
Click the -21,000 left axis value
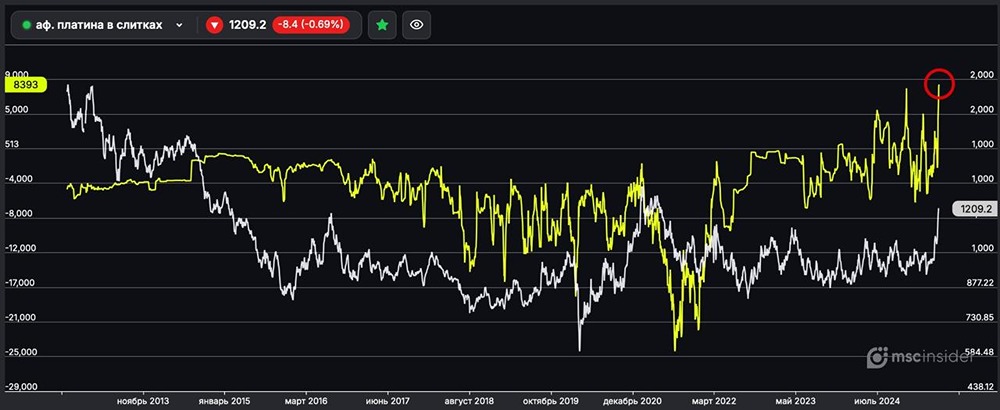coord(22,318)
